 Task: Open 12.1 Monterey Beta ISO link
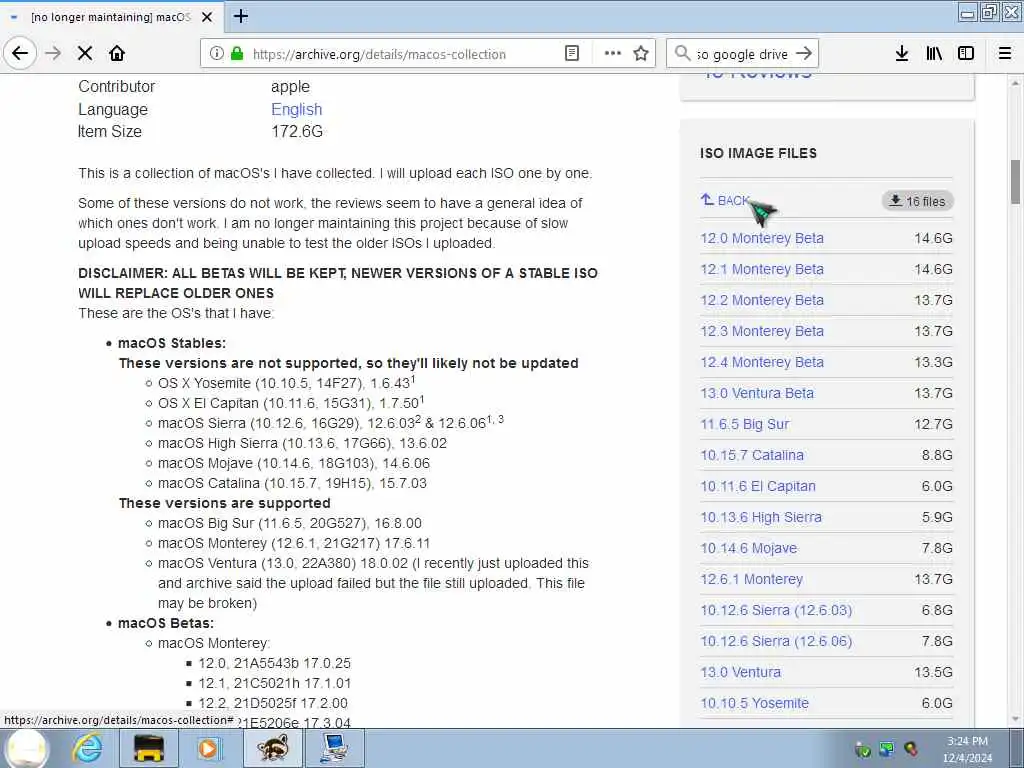(x=761, y=269)
